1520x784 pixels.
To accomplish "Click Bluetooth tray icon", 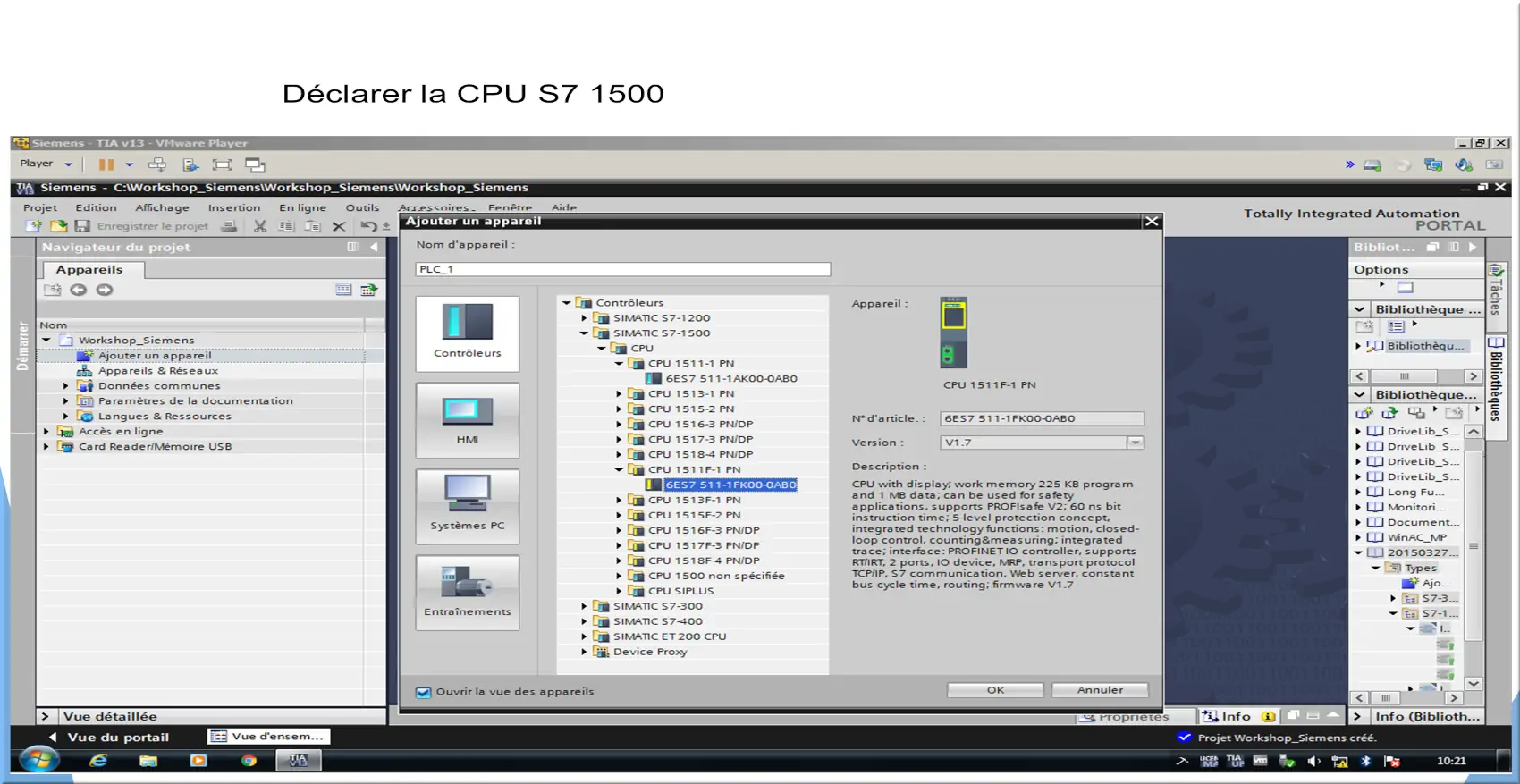I will pyautogui.click(x=1365, y=762).
